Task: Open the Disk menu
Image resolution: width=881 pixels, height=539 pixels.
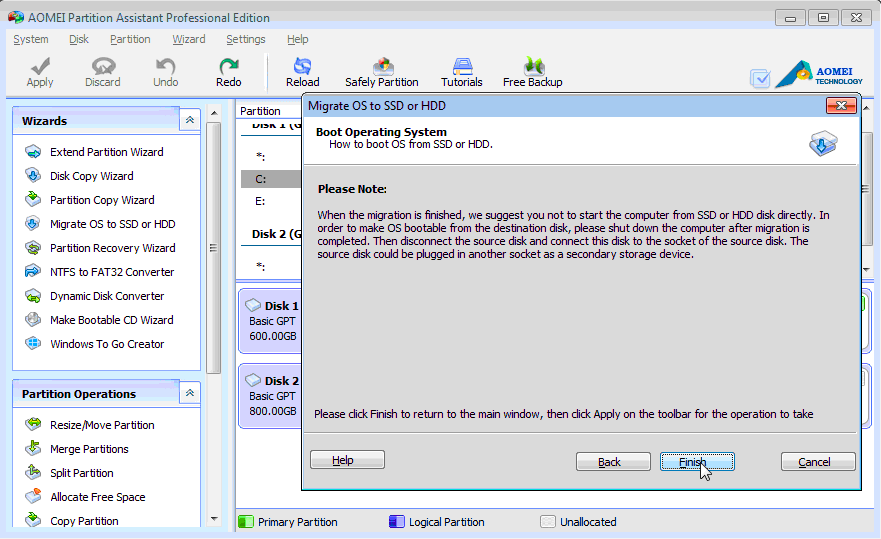Action: tap(79, 39)
